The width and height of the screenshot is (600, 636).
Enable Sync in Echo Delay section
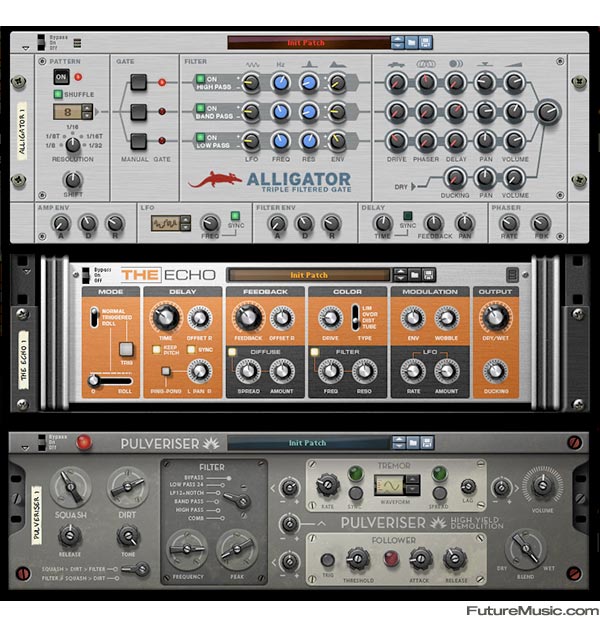point(191,349)
